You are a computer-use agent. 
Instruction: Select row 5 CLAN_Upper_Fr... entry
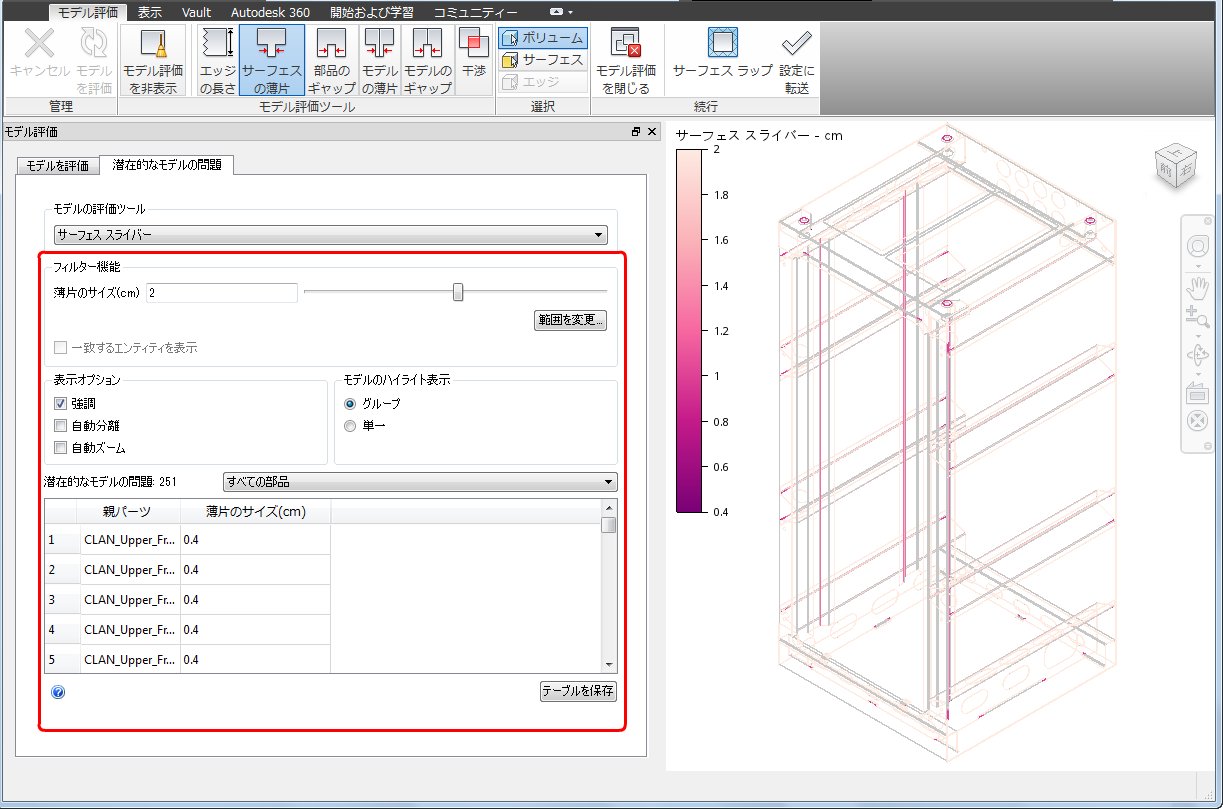tap(129, 660)
